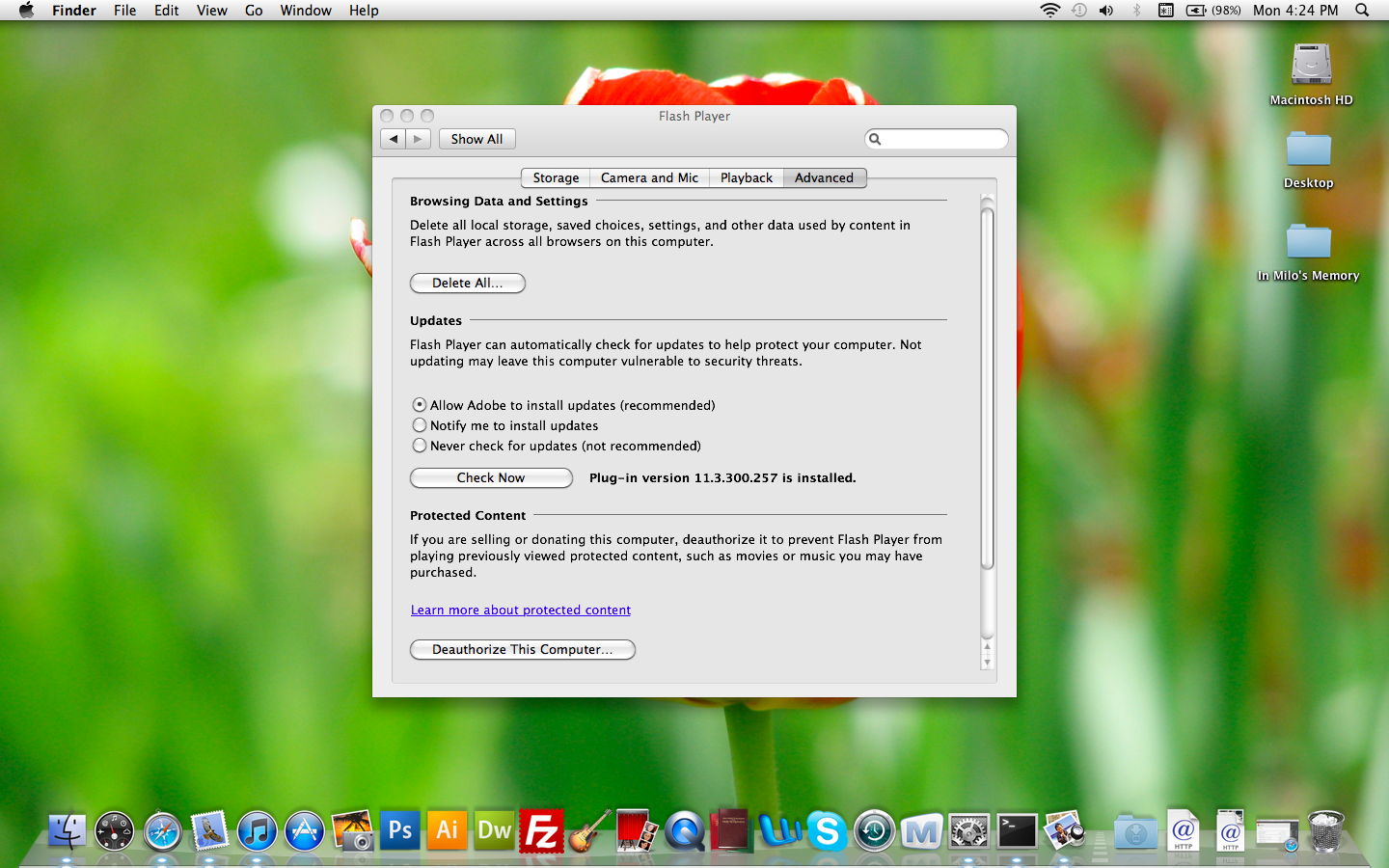
Task: Click the date and time display
Action: coord(1295,10)
